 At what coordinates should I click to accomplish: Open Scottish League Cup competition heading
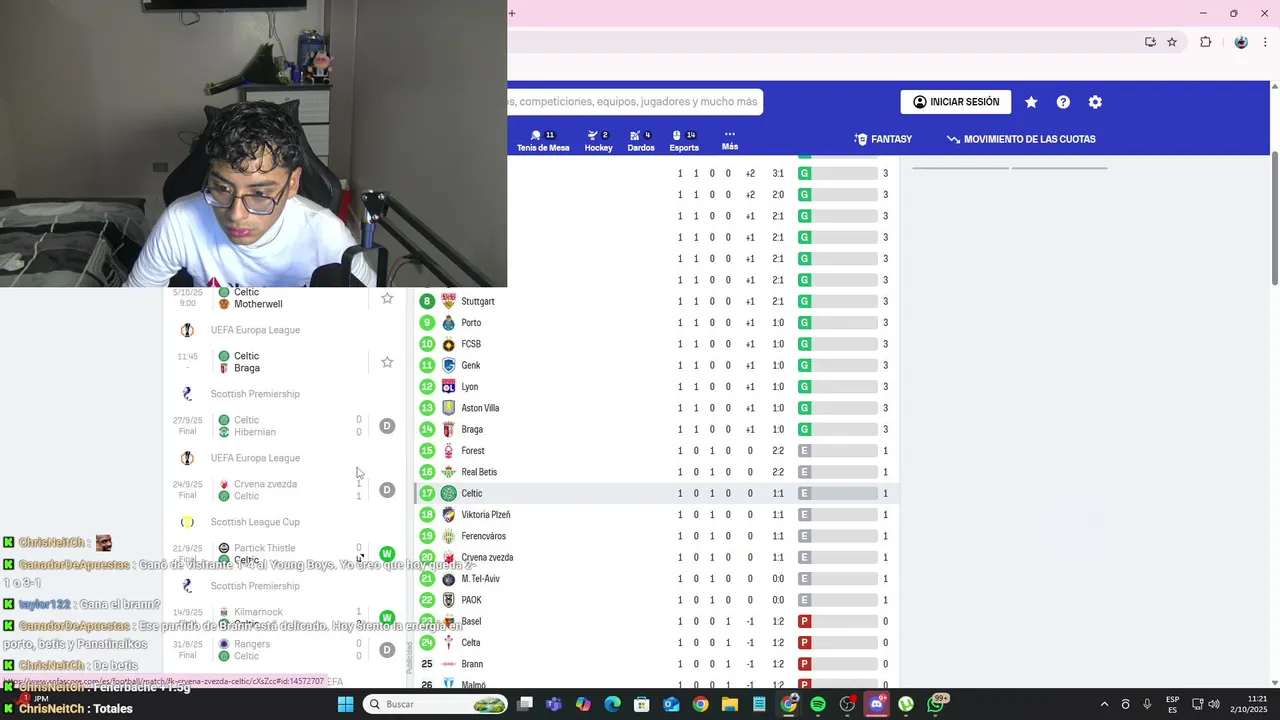point(255,522)
